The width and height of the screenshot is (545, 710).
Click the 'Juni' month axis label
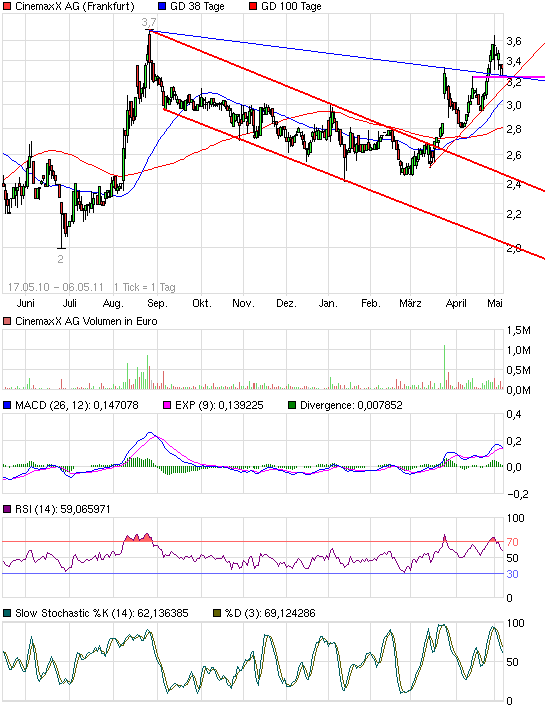tap(25, 303)
